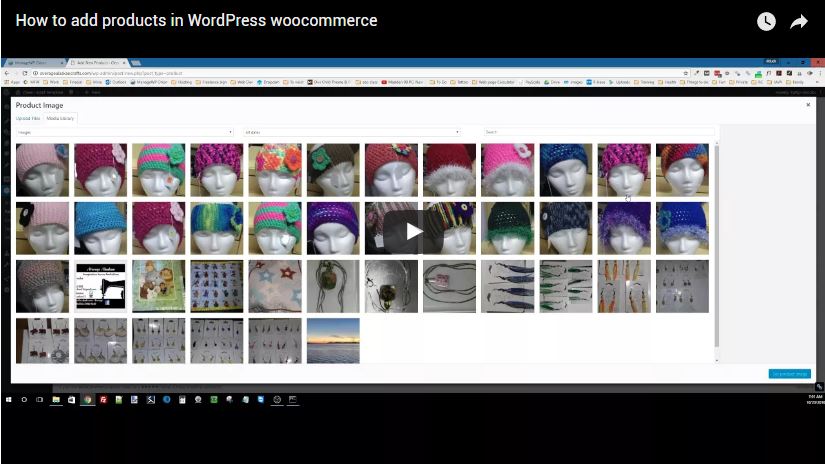Click the browser back arrow

point(7,73)
